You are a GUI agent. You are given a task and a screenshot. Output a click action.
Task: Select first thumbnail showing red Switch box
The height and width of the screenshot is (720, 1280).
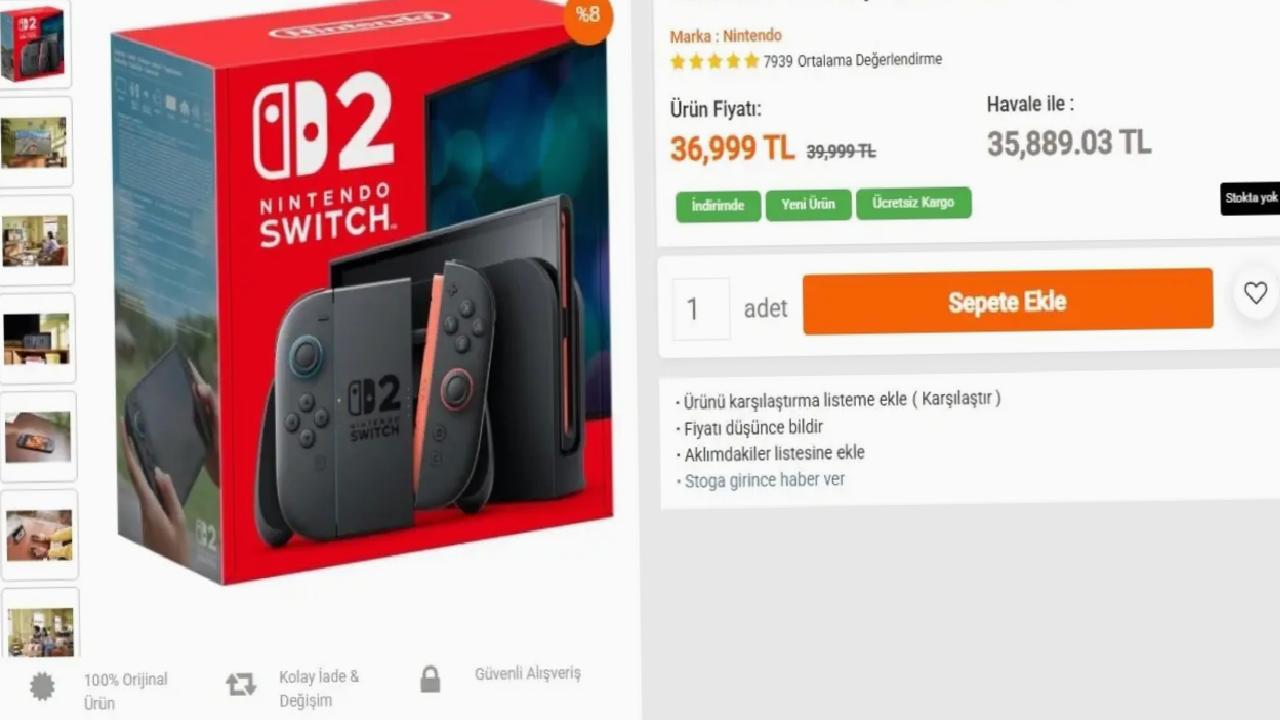click(x=36, y=43)
